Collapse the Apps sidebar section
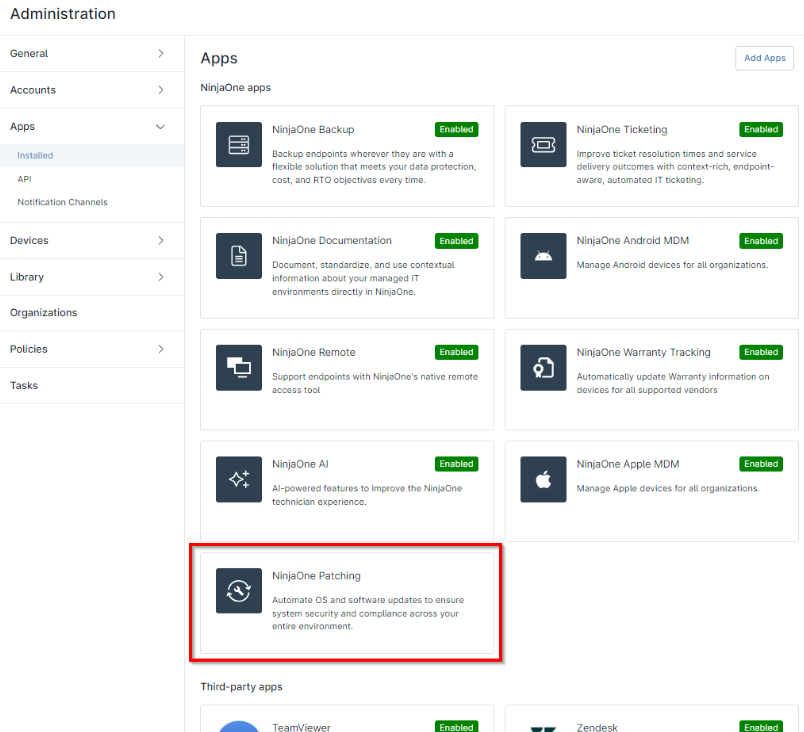This screenshot has width=804, height=732. point(160,127)
